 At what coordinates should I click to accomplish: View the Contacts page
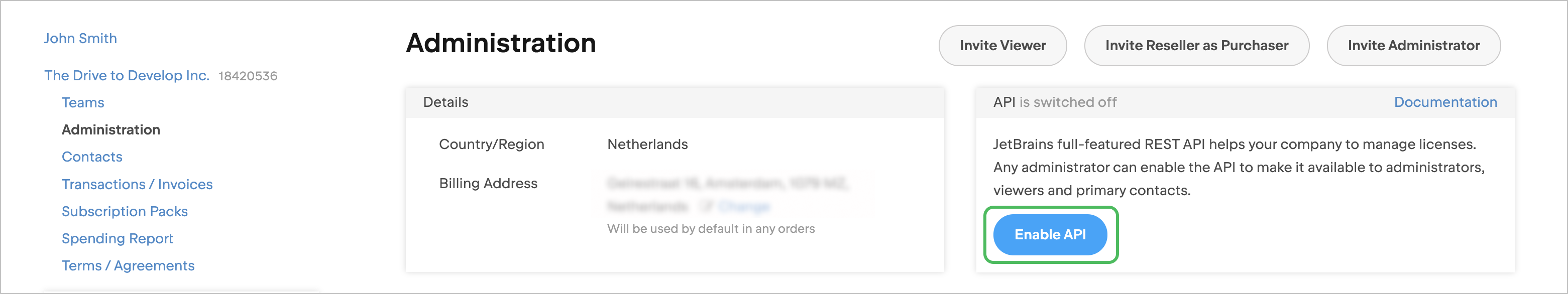[x=91, y=157]
